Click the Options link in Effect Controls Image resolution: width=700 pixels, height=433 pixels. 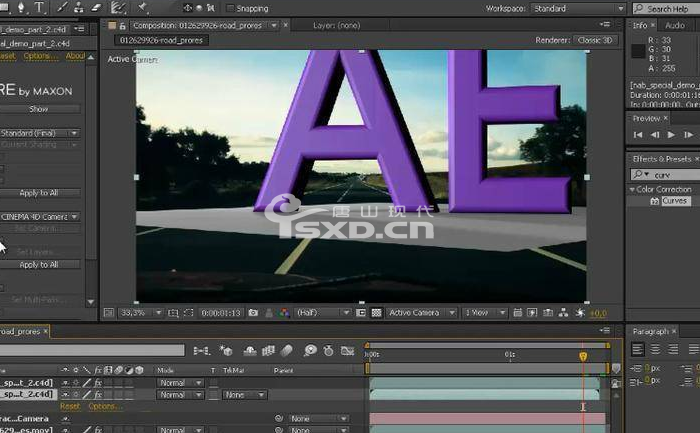[x=41, y=56]
